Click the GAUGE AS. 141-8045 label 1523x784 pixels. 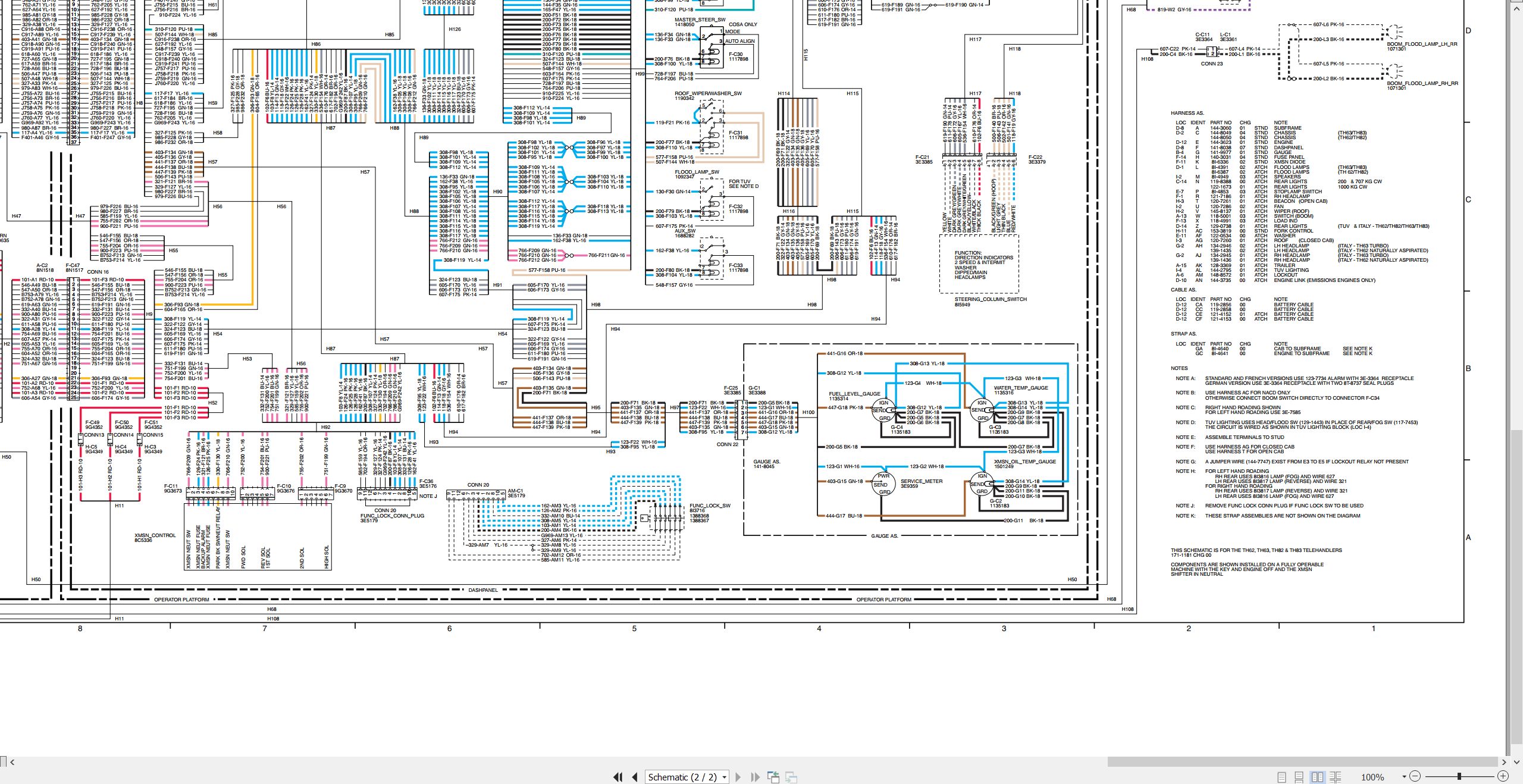click(x=766, y=464)
